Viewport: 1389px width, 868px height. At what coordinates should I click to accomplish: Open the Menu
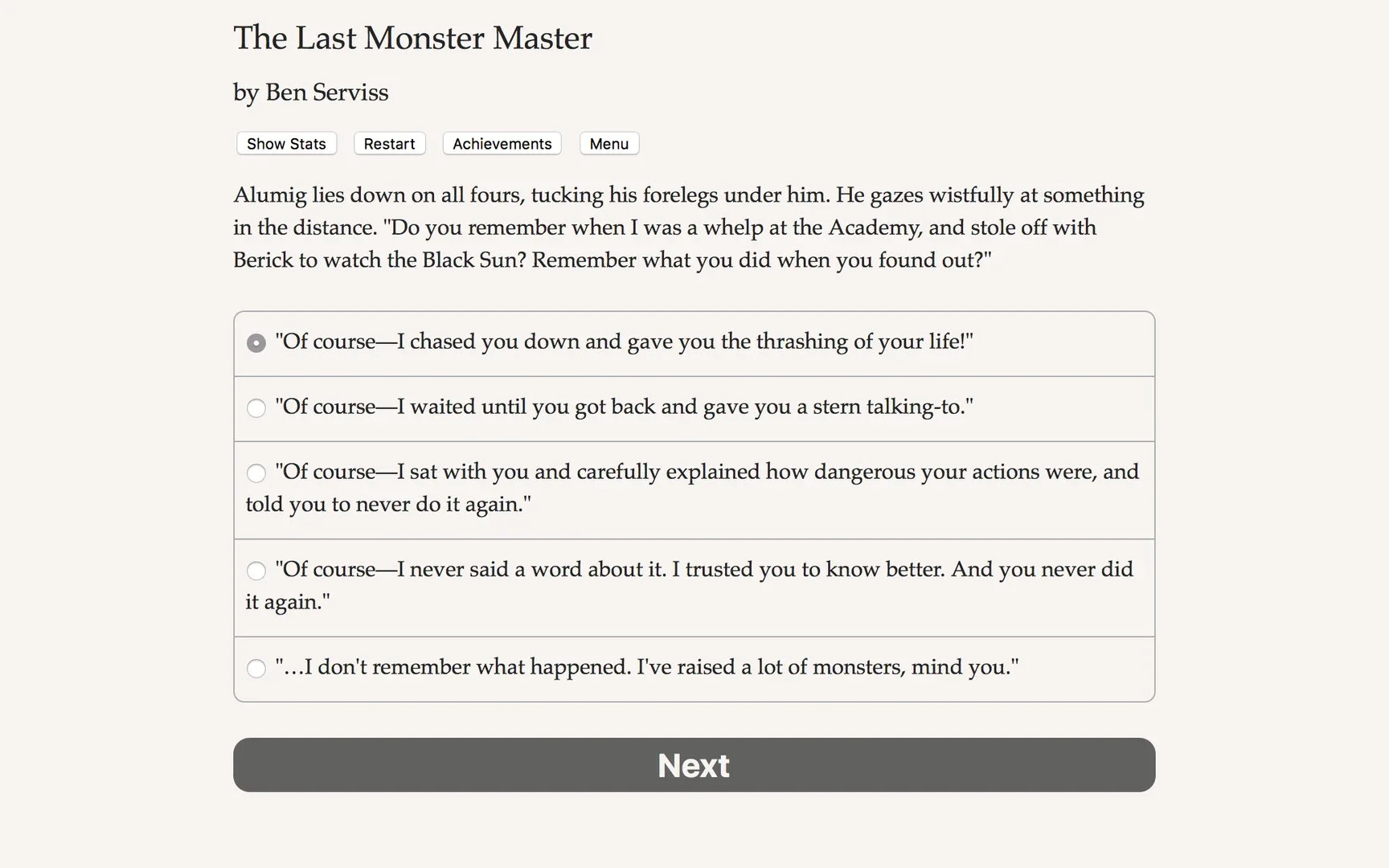[608, 143]
